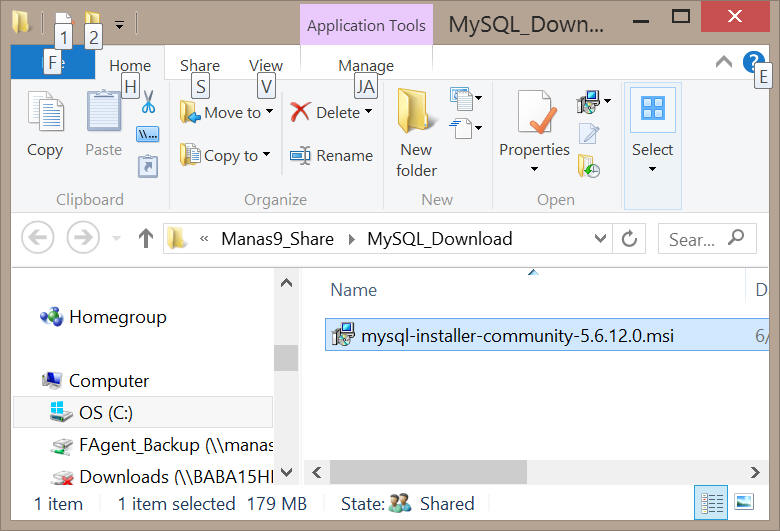Open FAgent_Backup network drive
The width and height of the screenshot is (780, 531).
click(x=162, y=445)
